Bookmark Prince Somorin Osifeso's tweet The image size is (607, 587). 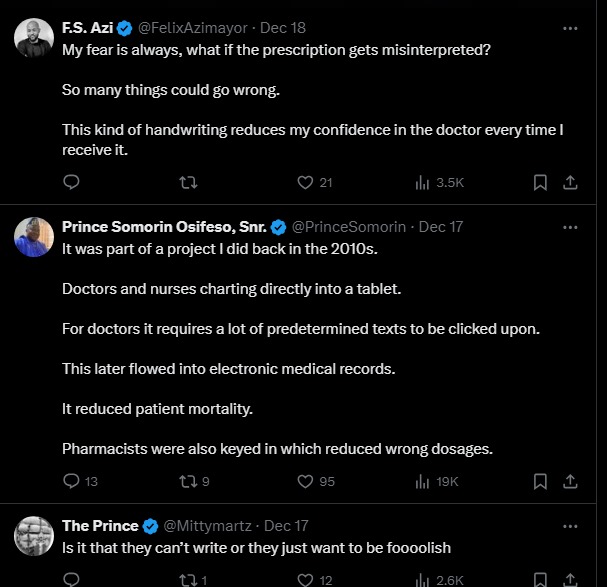540,481
